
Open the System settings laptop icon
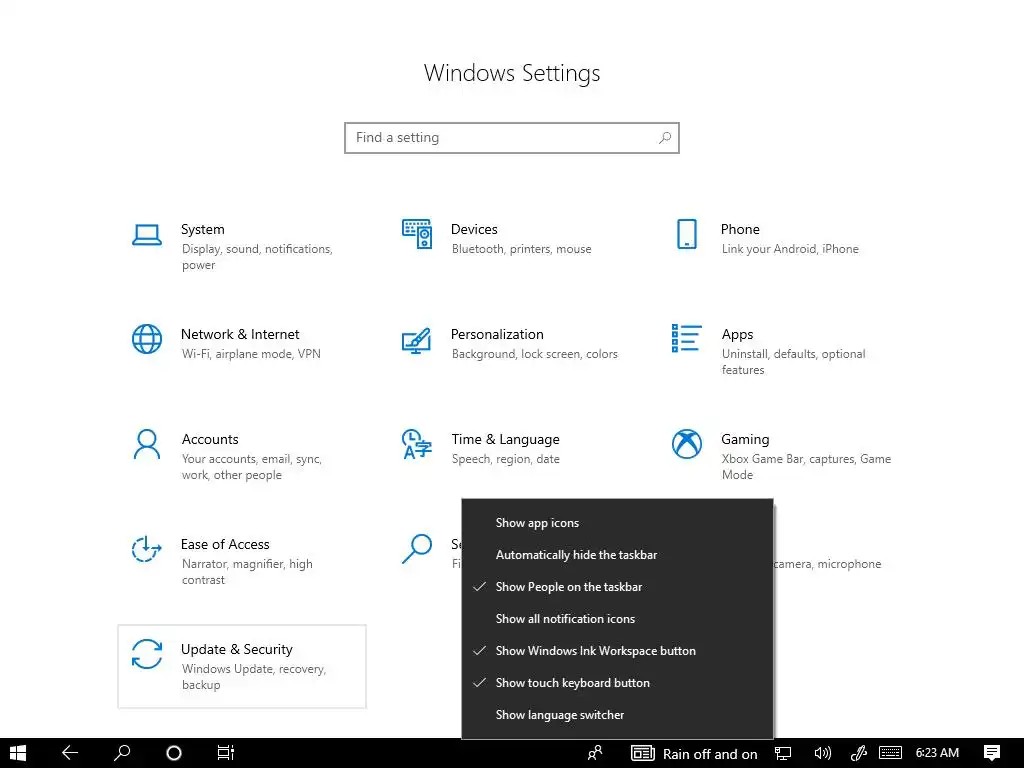[147, 235]
